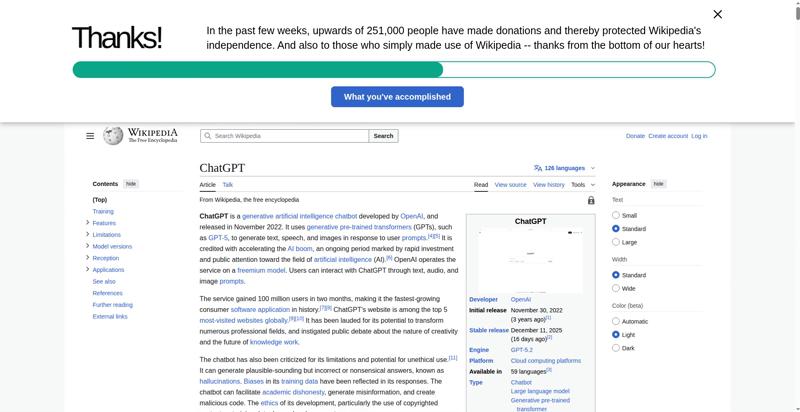Click the language translation icon

538,168
